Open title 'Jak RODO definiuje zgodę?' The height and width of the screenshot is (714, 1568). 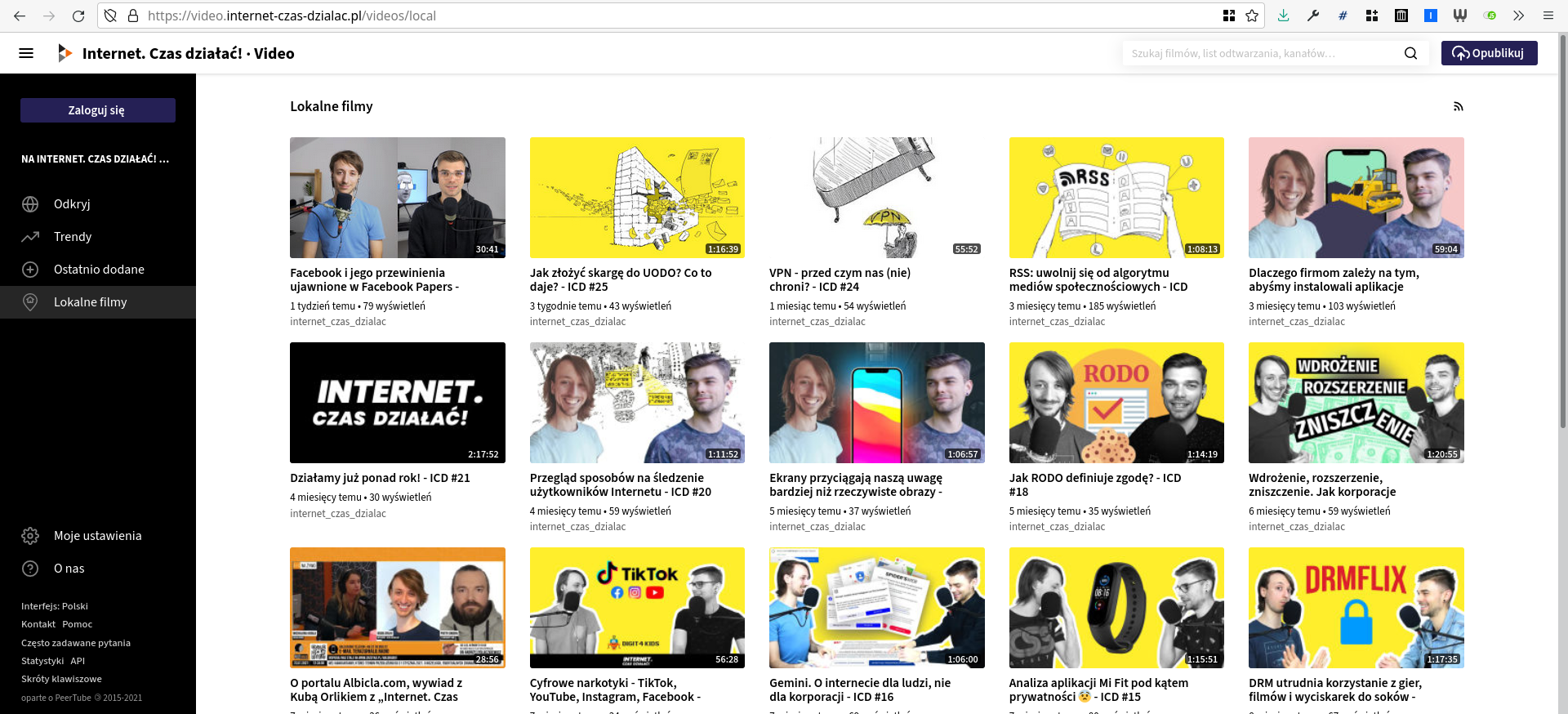(x=1095, y=484)
